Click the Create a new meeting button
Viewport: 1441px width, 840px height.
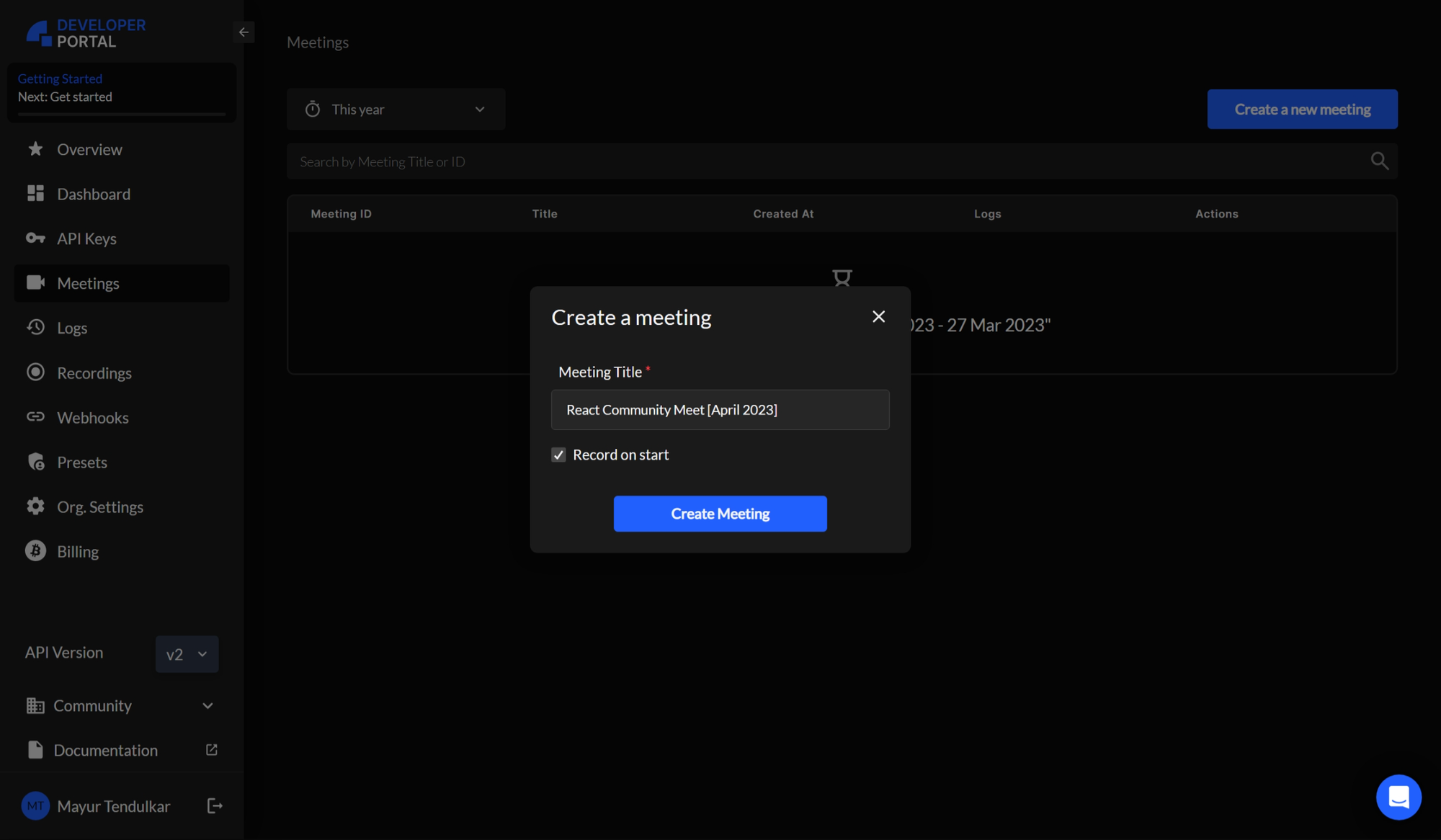(x=1302, y=109)
